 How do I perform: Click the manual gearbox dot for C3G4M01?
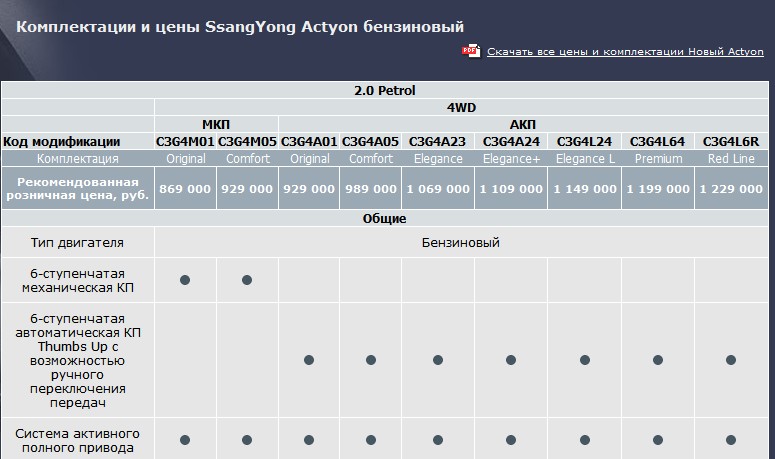click(185, 280)
